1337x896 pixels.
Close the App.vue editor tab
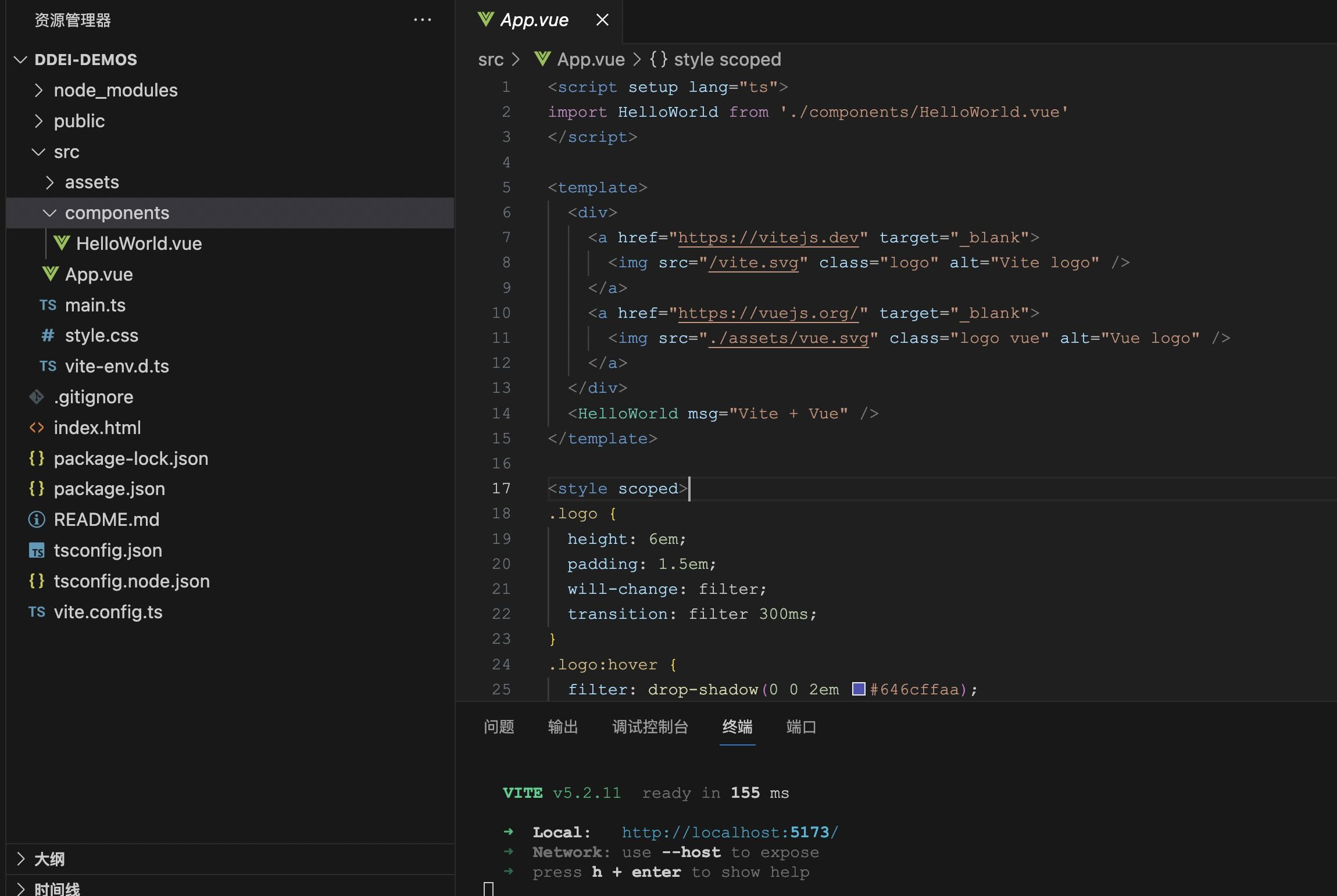click(x=602, y=20)
